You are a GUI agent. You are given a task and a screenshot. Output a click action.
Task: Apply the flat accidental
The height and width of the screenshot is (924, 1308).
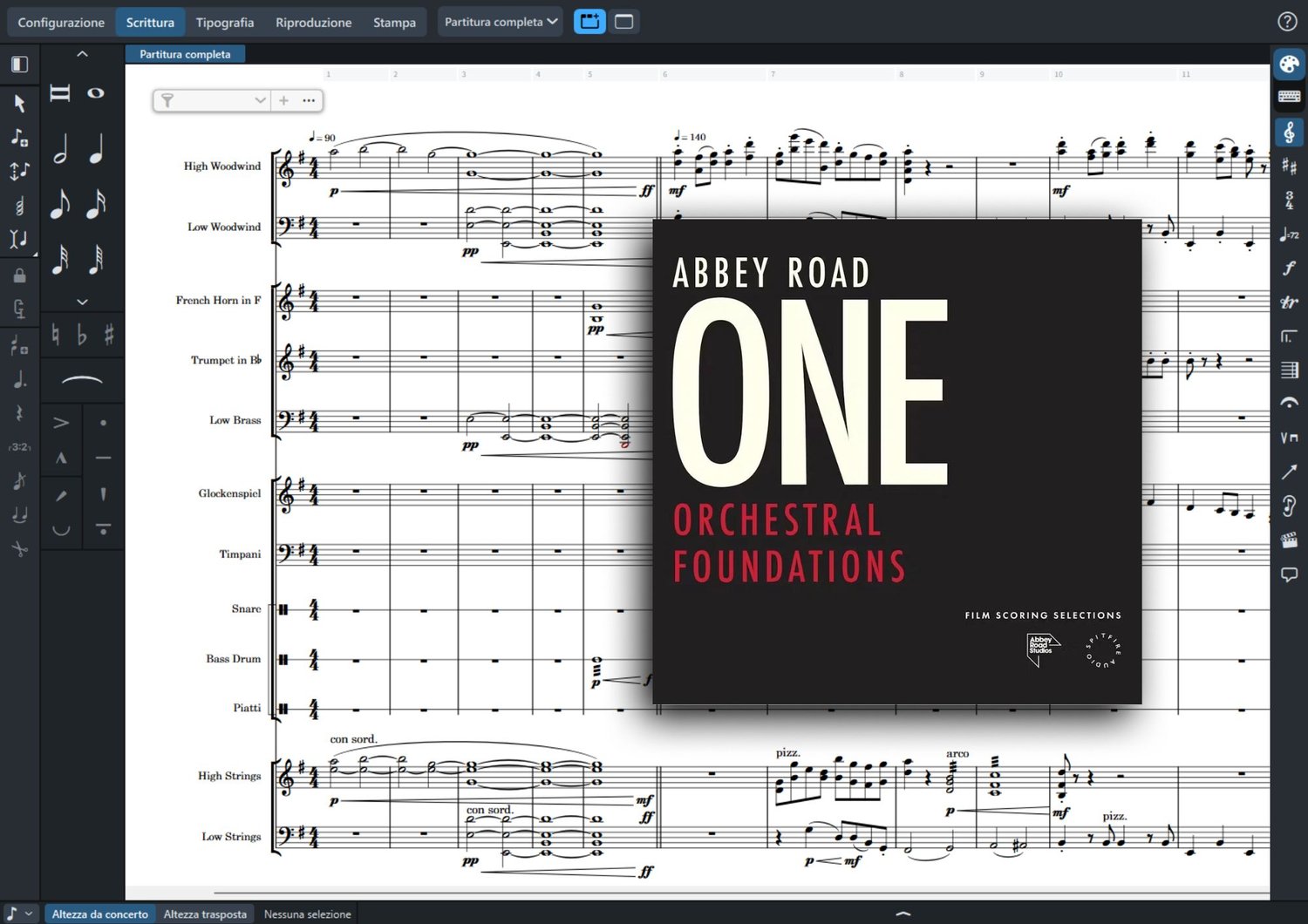pos(82,335)
